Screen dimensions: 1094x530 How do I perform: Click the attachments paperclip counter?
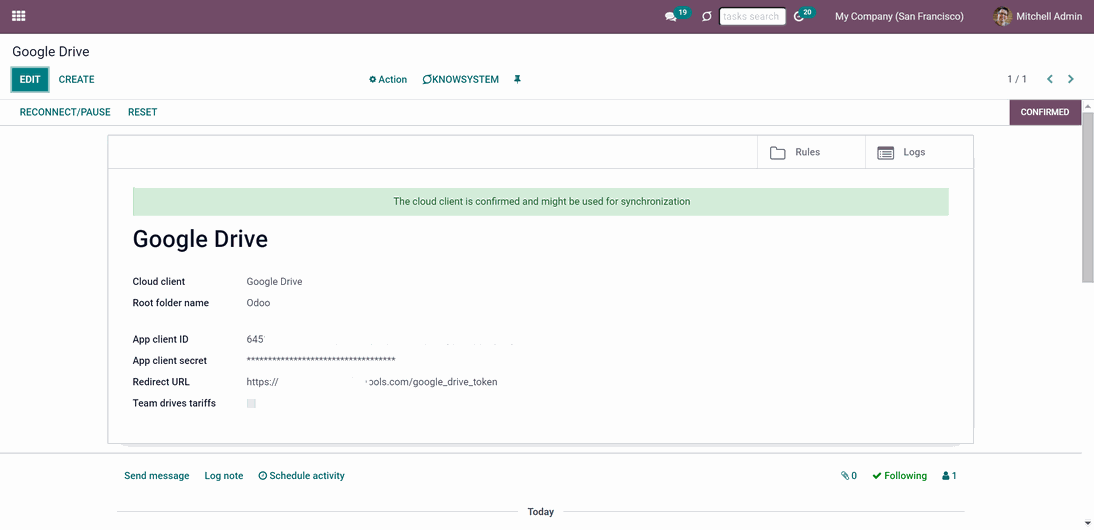pos(849,476)
